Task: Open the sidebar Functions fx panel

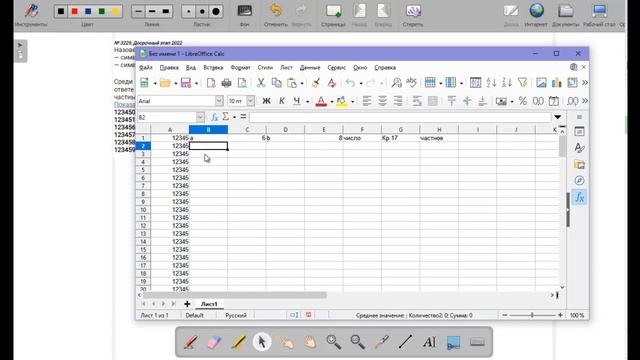Action: point(579,198)
